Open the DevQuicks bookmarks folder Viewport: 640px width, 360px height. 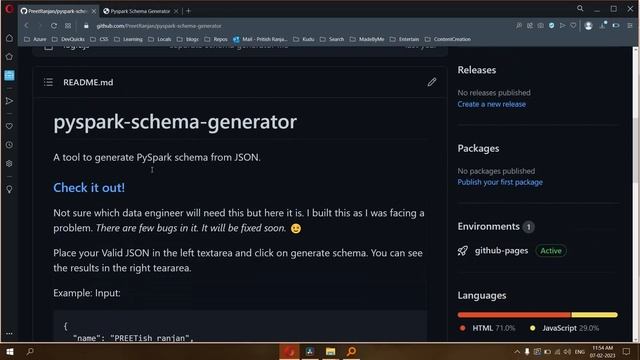pos(68,39)
